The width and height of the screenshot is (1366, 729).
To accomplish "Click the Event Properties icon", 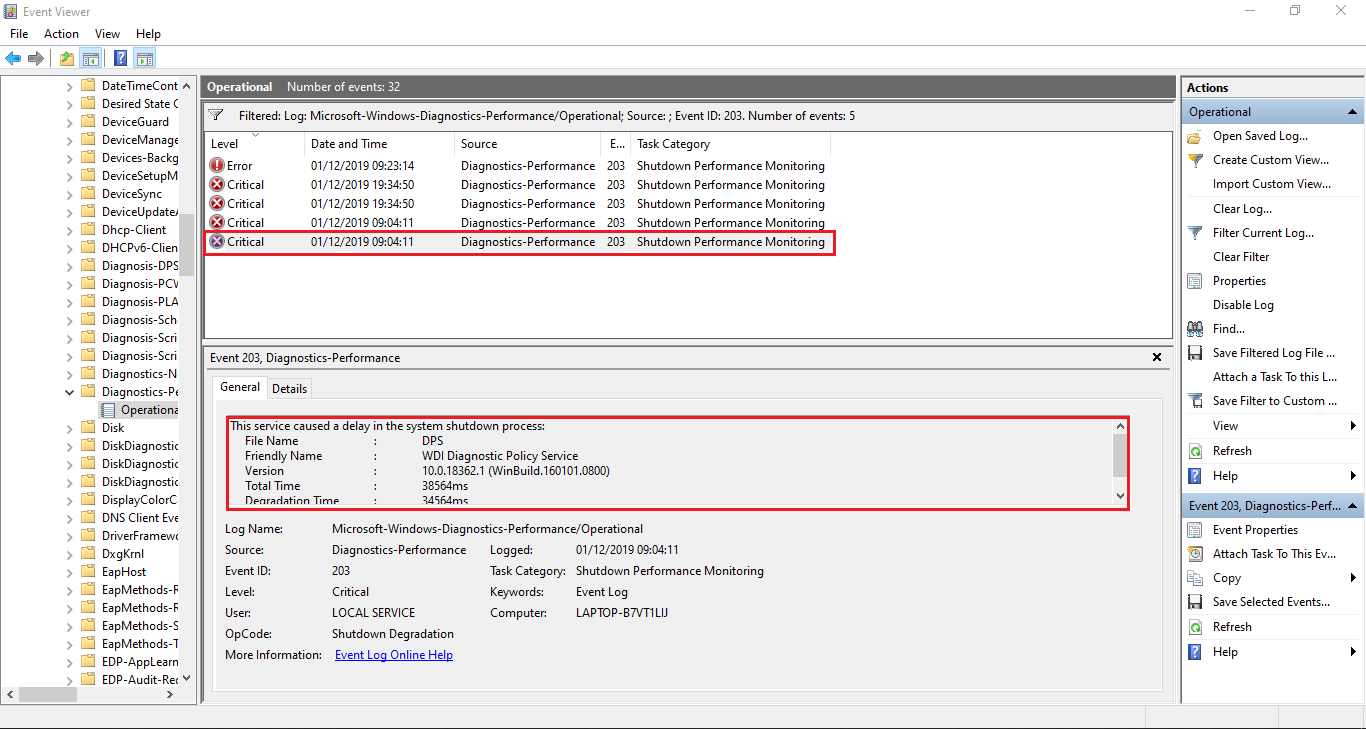I will tap(1195, 530).
